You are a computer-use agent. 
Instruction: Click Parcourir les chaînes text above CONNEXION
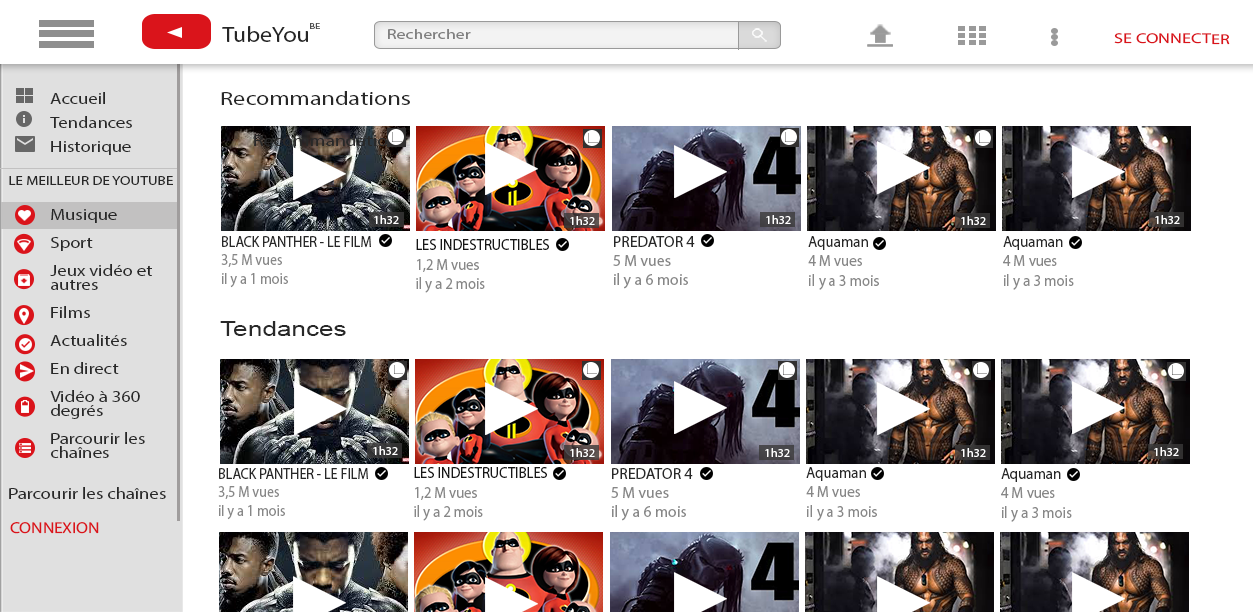87,493
